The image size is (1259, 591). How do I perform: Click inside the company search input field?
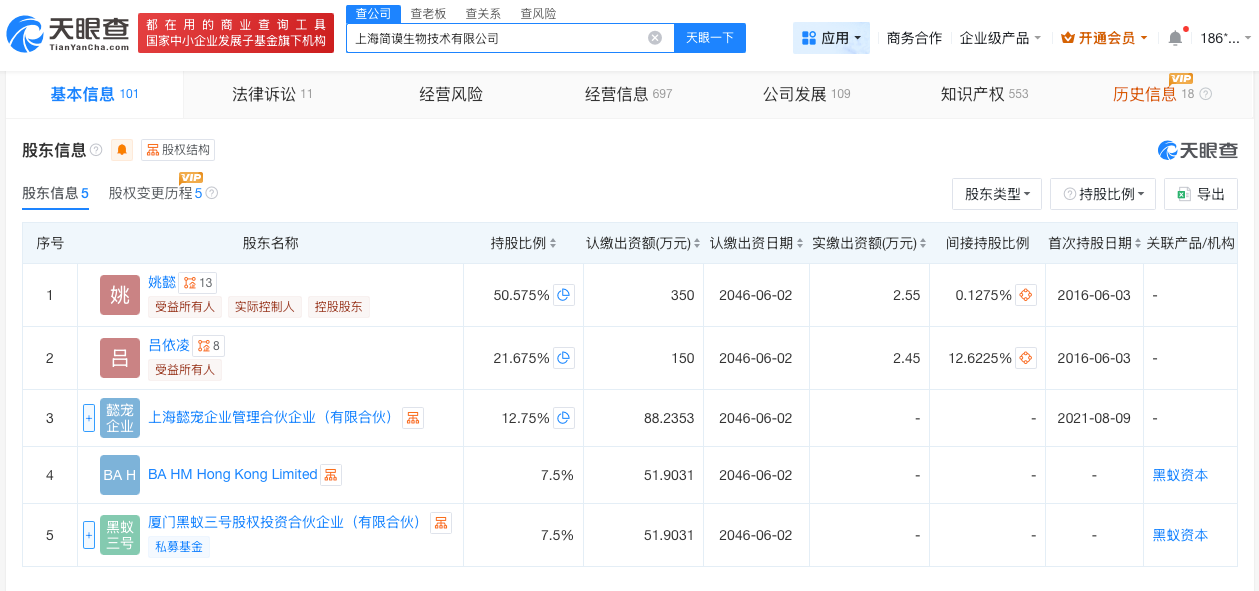500,37
